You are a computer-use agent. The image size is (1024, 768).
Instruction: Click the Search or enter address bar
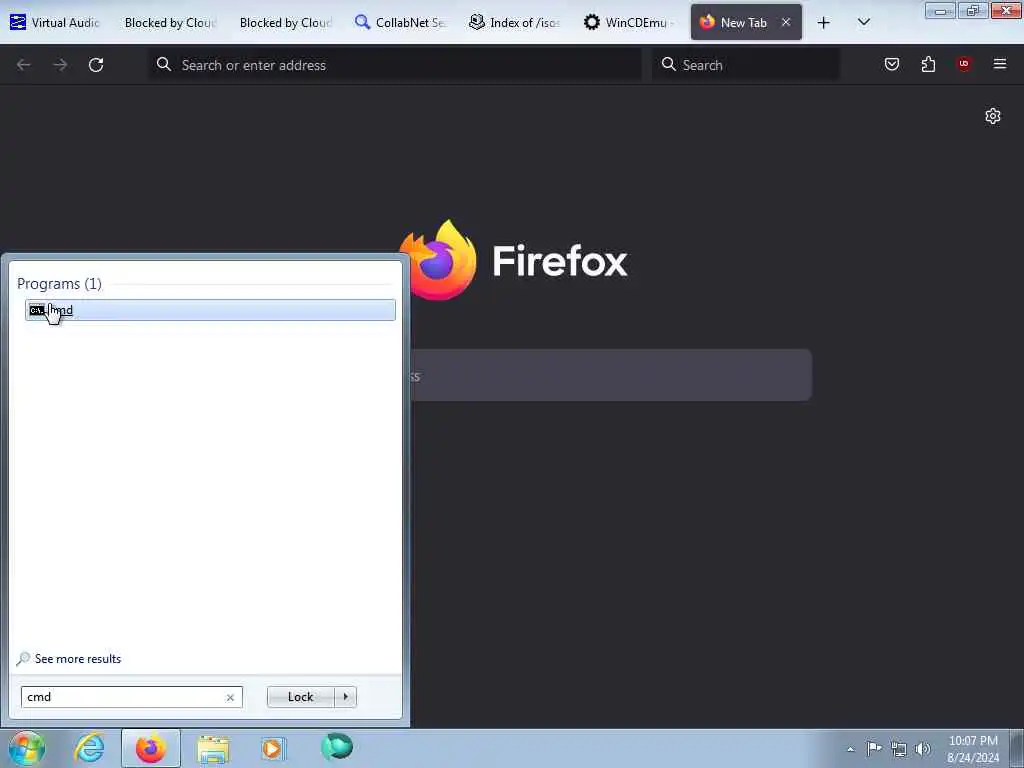click(x=395, y=65)
